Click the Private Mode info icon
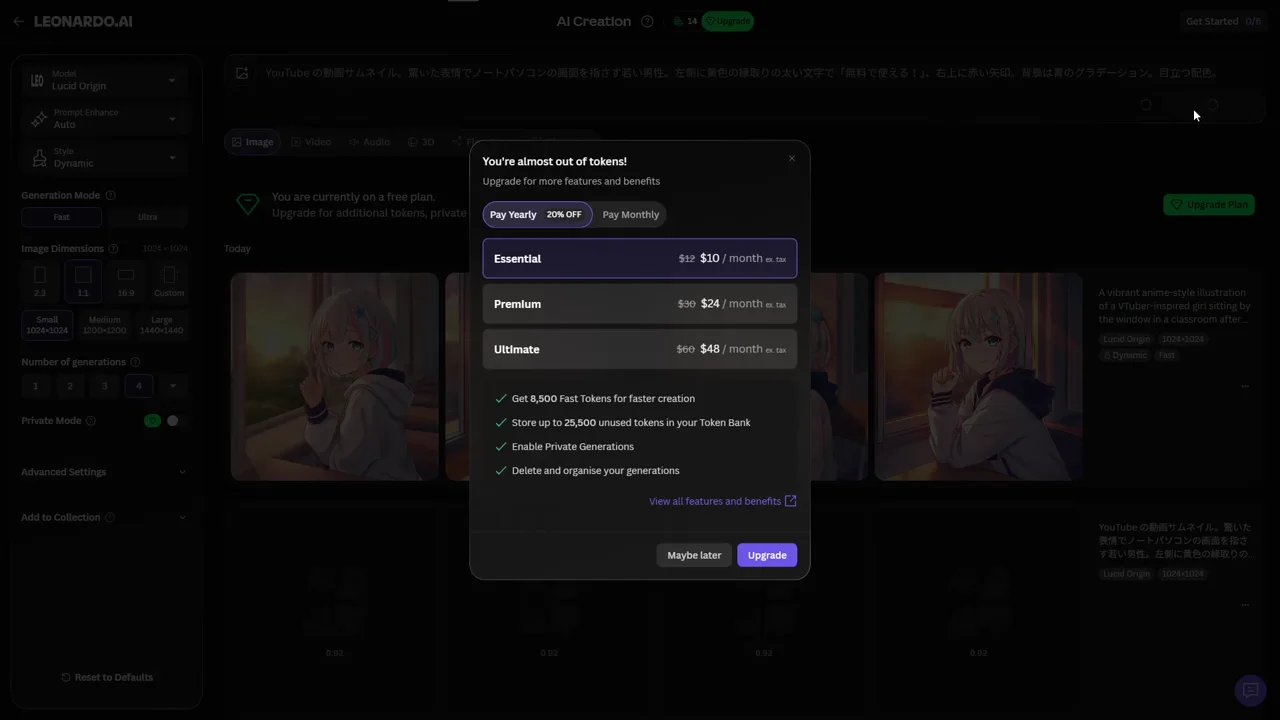 [x=91, y=421]
